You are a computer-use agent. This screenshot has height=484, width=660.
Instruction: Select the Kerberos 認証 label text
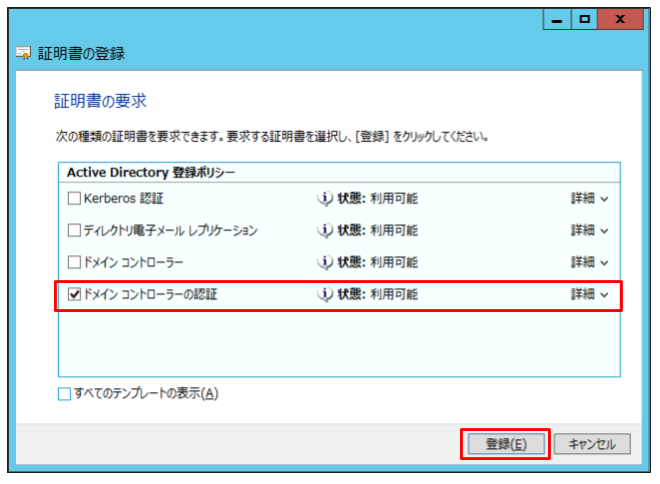pyautogui.click(x=124, y=198)
